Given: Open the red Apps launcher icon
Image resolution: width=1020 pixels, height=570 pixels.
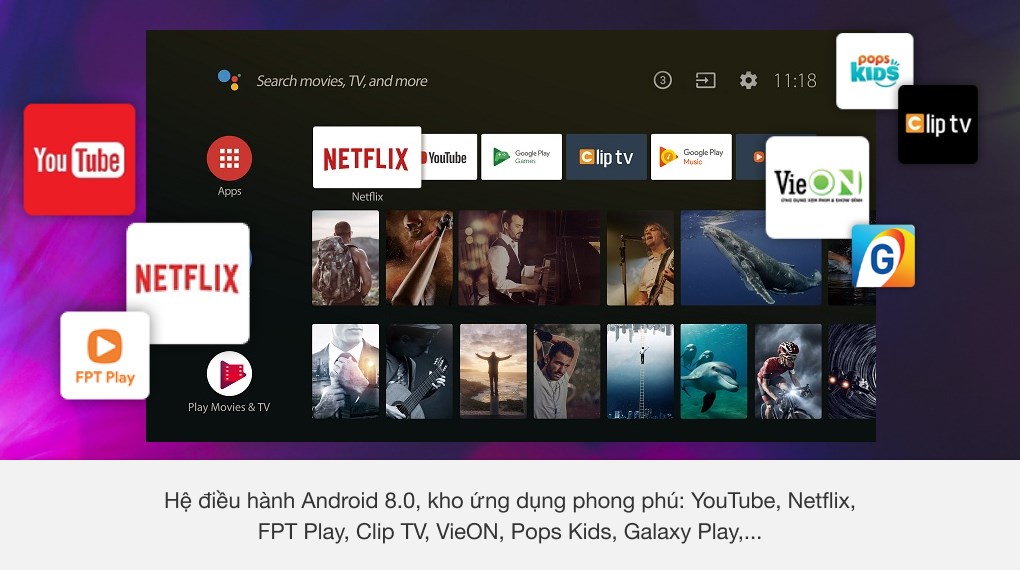Looking at the screenshot, I should coord(229,158).
